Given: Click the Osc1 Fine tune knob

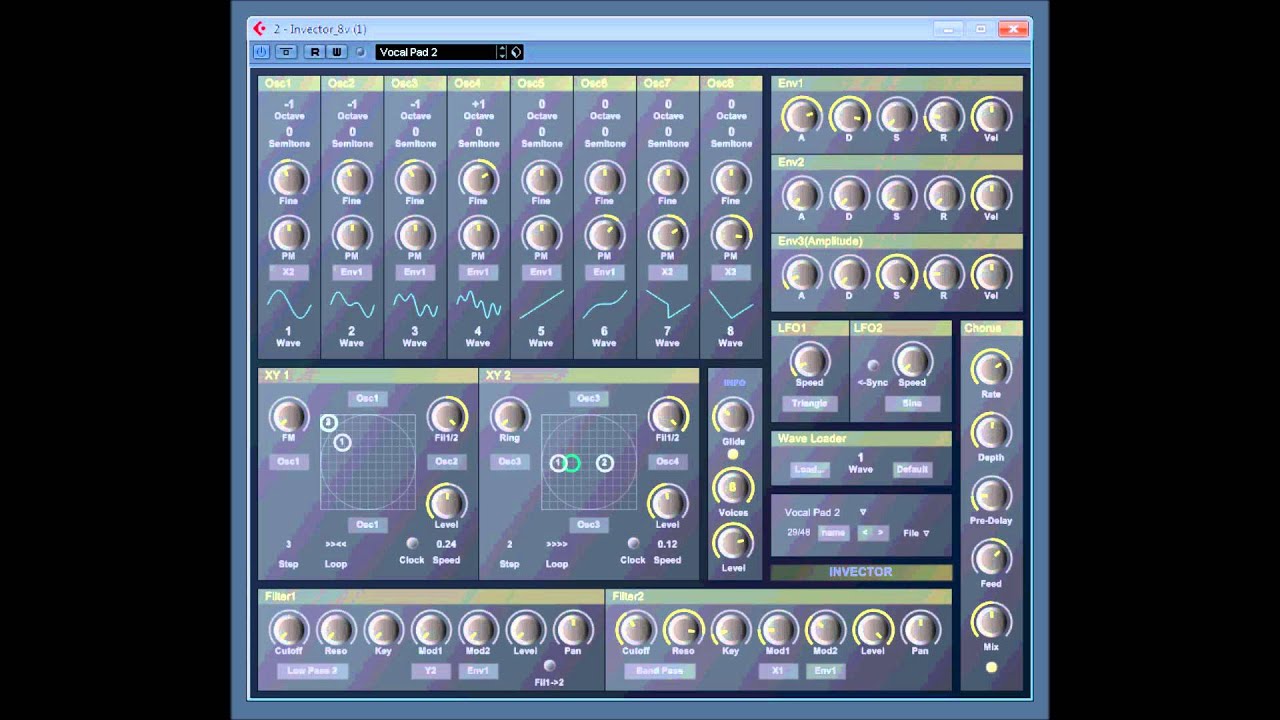Looking at the screenshot, I should tap(288, 180).
